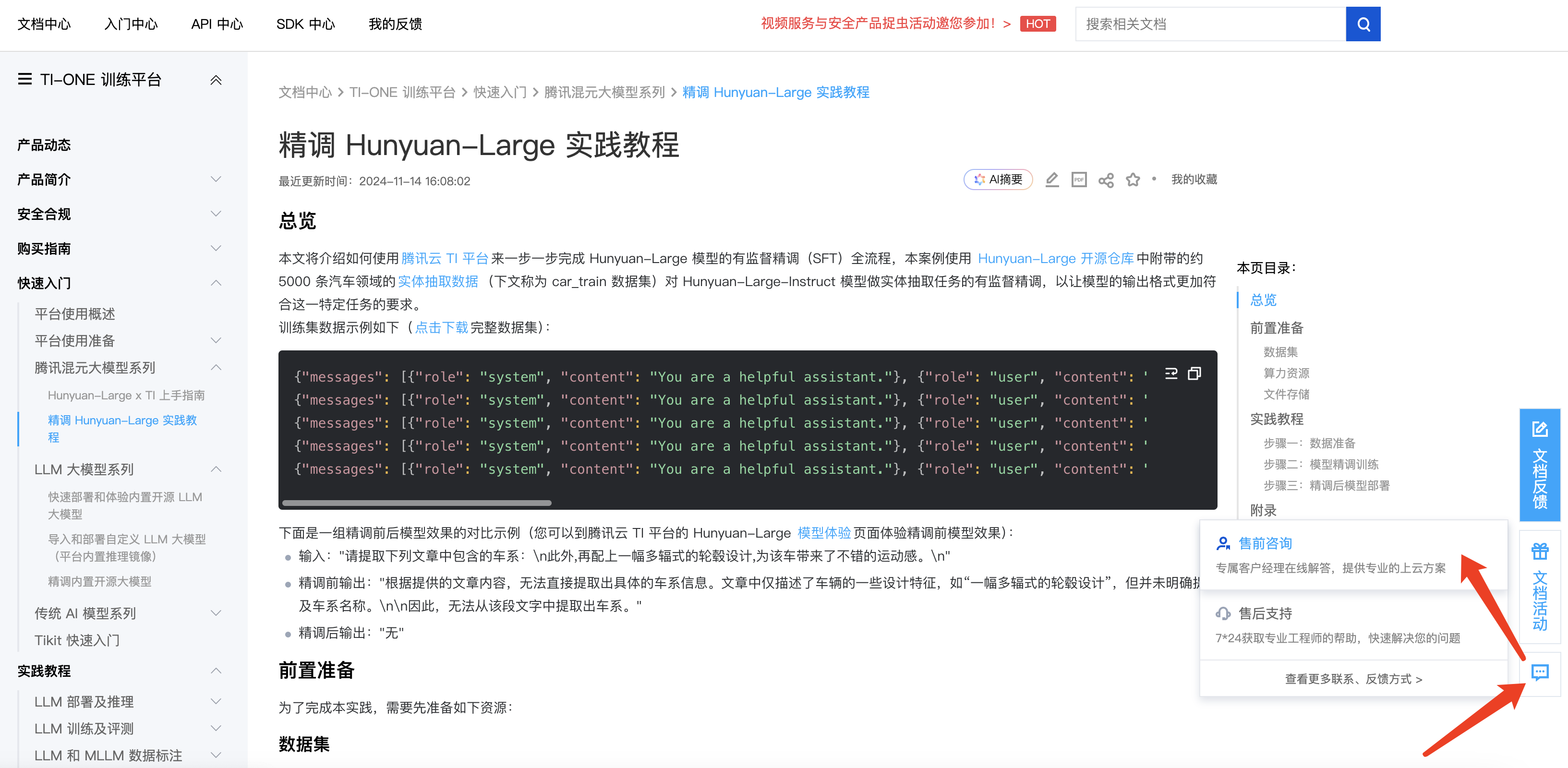
Task: Open Tikit 快速入门 sidebar item
Action: 77,640
